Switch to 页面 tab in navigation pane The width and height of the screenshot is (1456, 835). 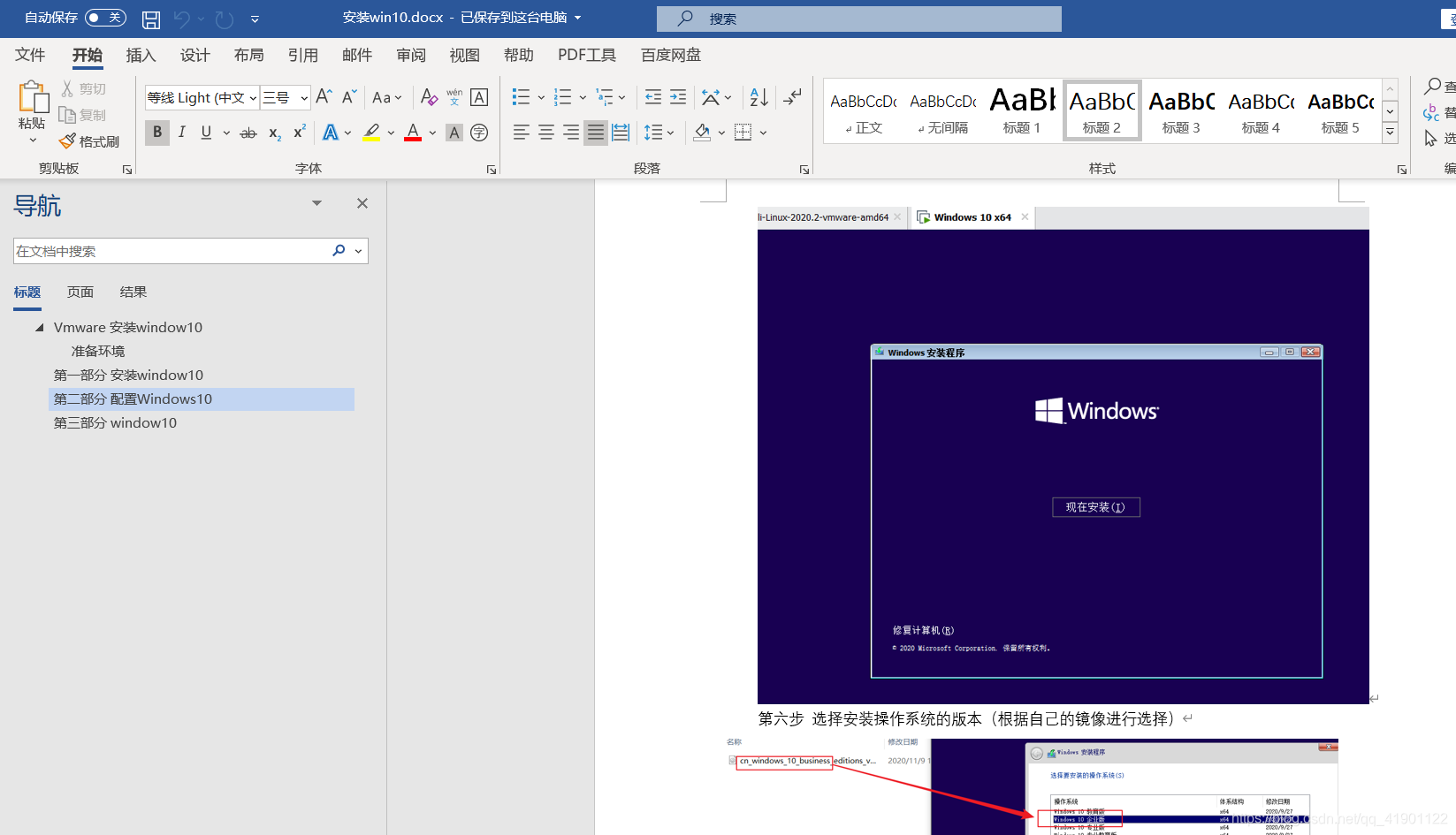pos(80,292)
